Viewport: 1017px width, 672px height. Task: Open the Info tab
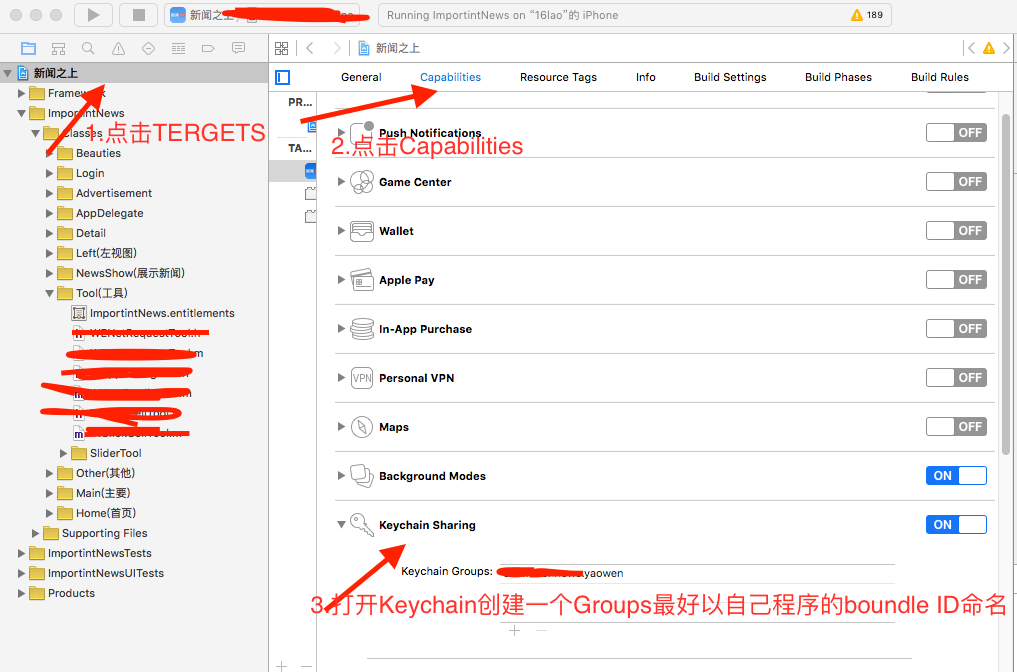coord(645,77)
